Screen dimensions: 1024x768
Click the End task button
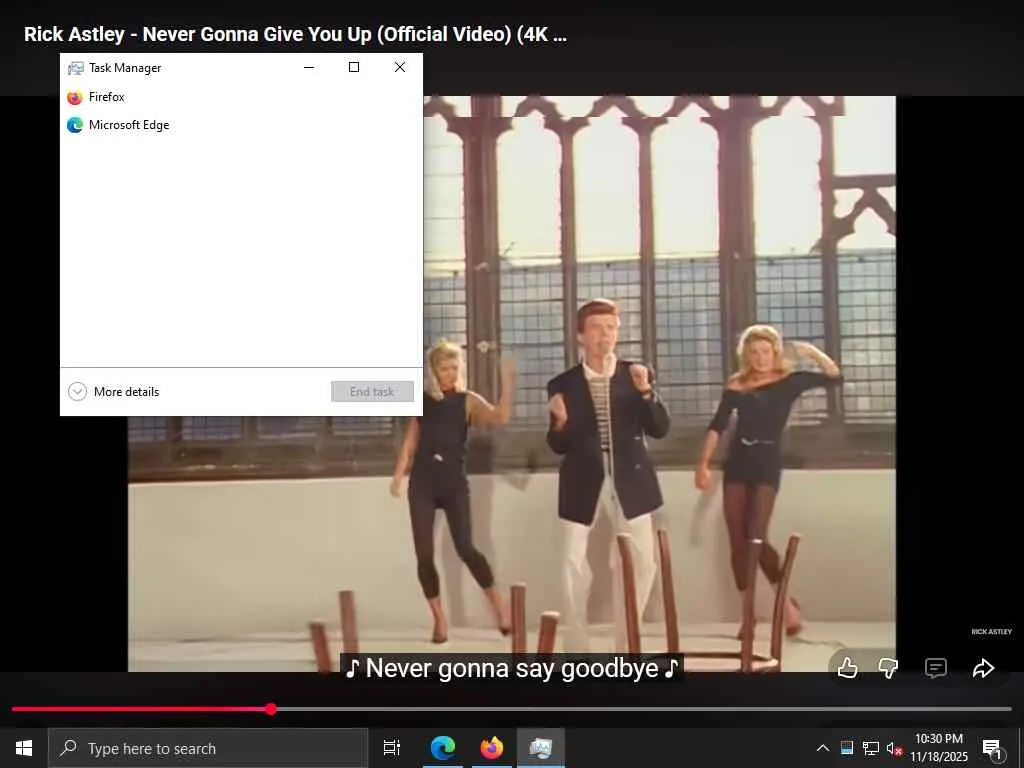372,391
